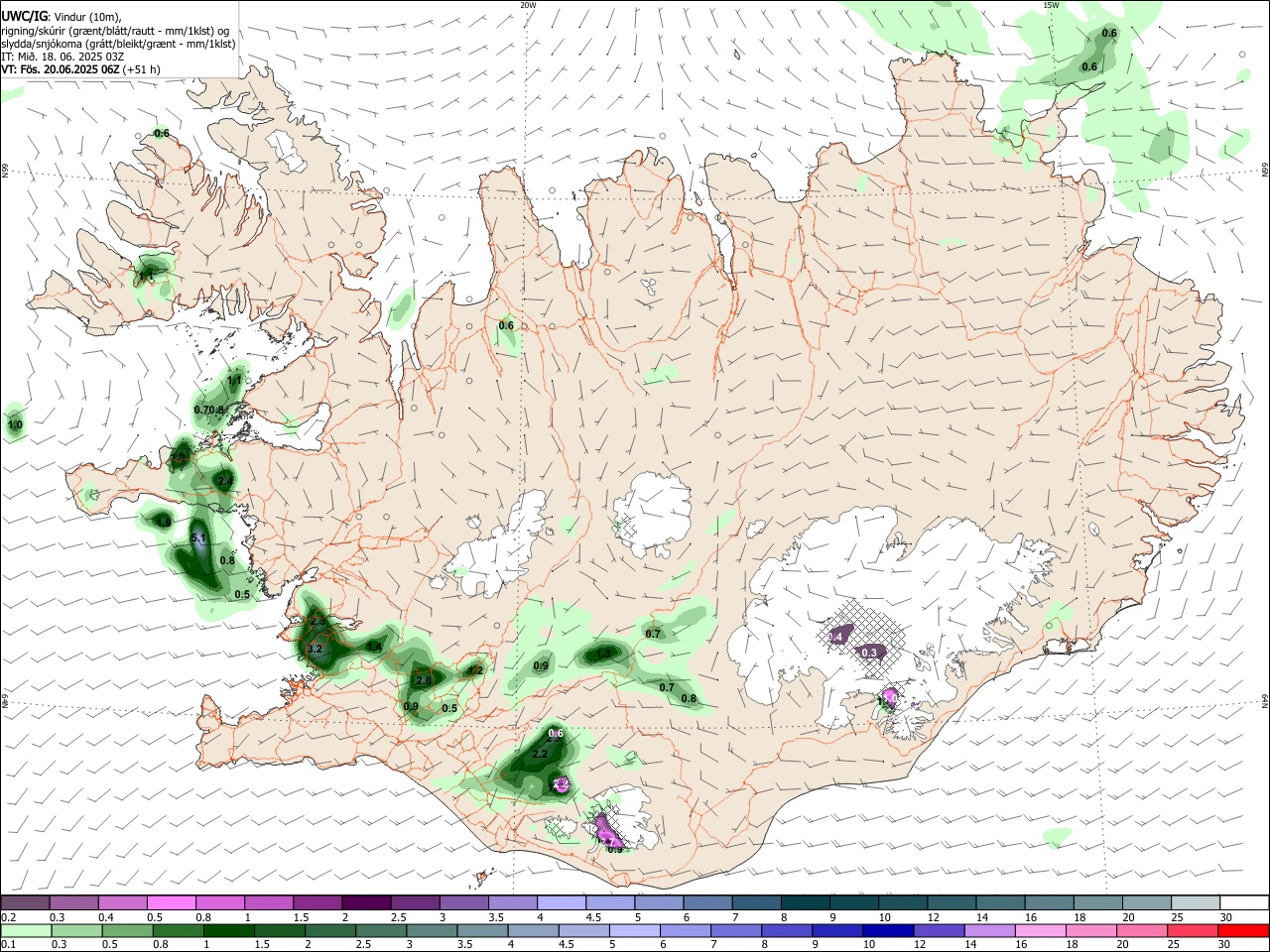Click the '30' label under the top legend row
The height and width of the screenshot is (952, 1270).
tap(1225, 917)
